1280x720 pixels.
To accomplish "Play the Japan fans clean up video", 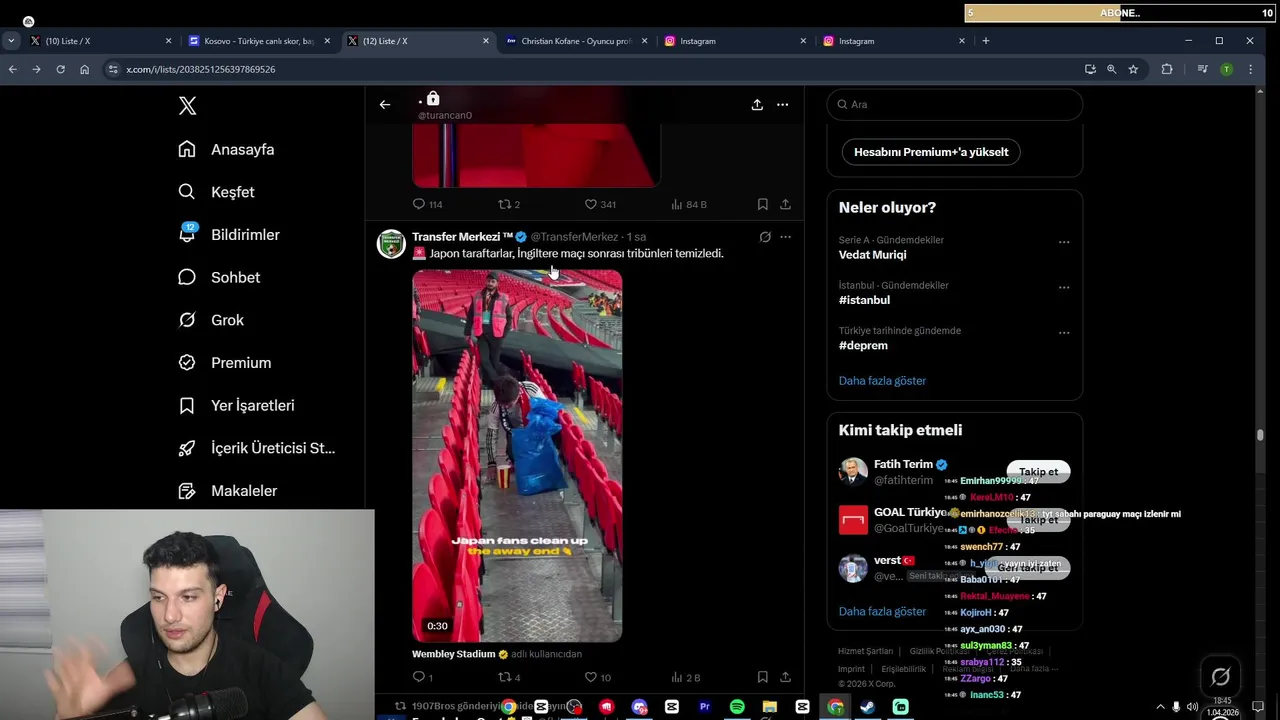I will [x=517, y=455].
